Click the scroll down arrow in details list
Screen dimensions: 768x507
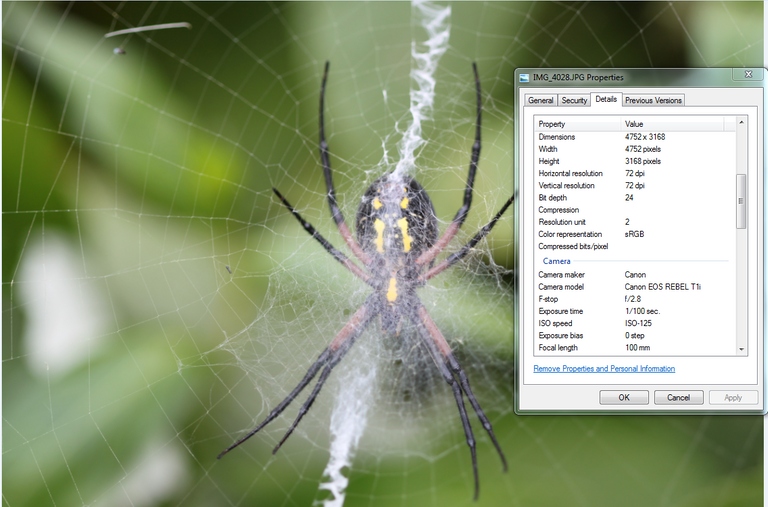click(742, 349)
